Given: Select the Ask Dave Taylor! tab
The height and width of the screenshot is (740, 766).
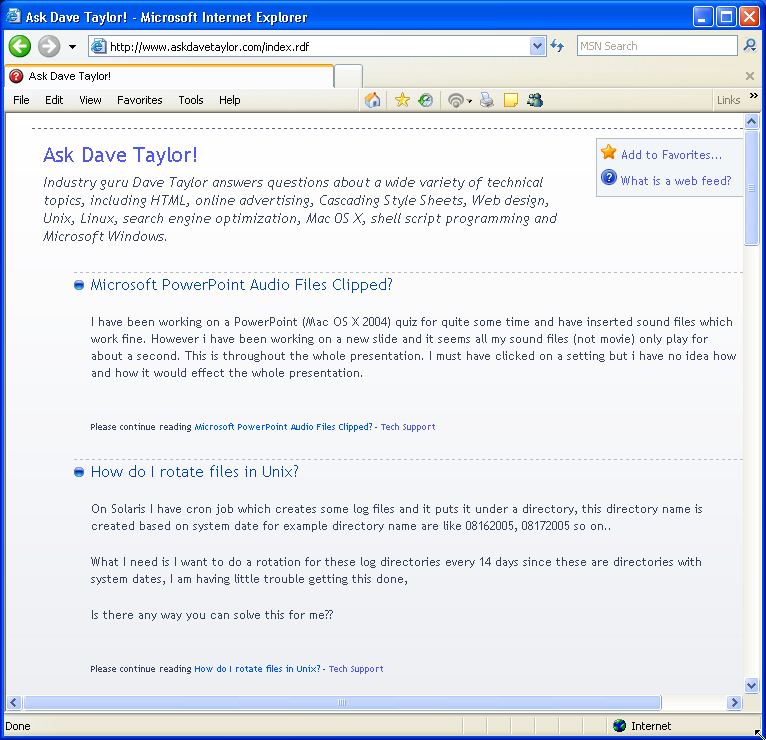Looking at the screenshot, I should point(169,76).
